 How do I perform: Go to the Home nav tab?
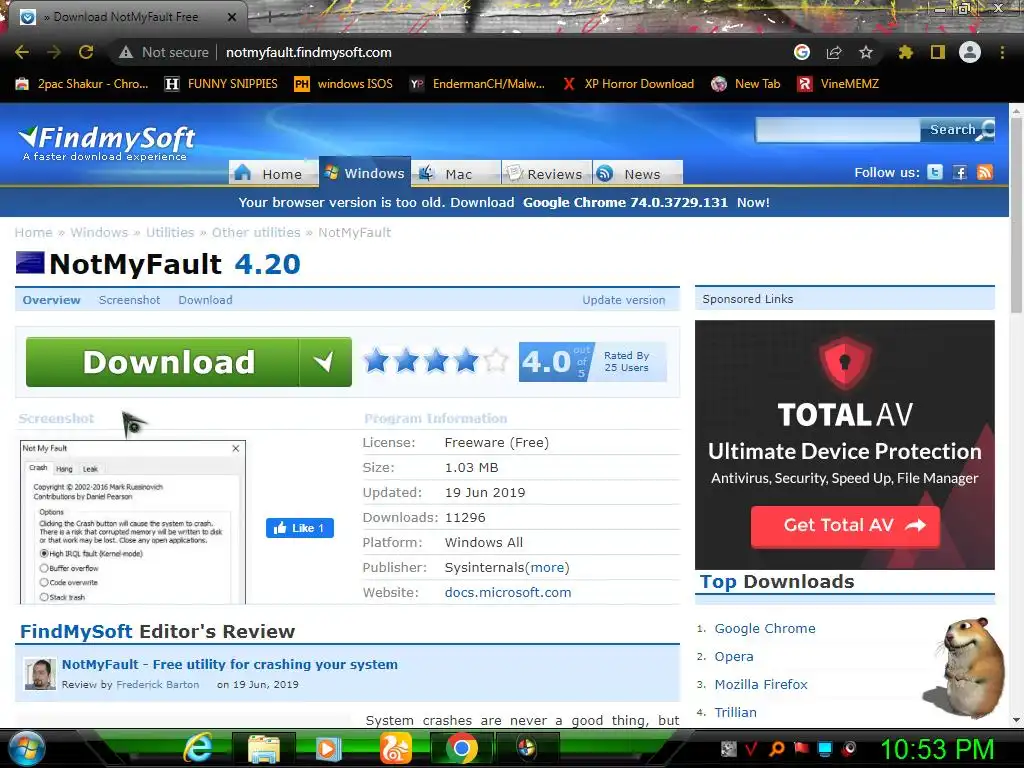(x=274, y=173)
